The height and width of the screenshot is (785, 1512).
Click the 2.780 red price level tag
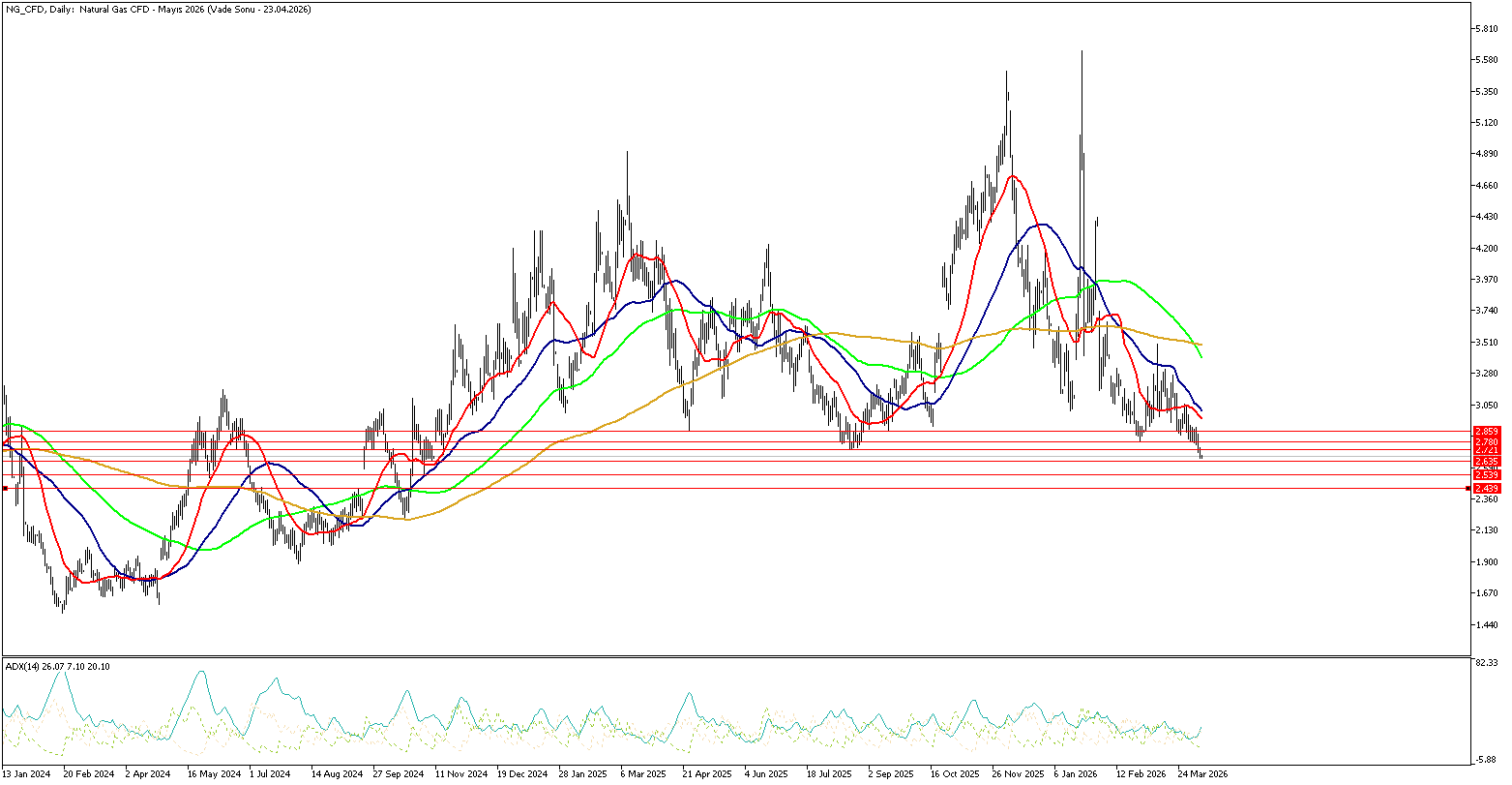1487,441
